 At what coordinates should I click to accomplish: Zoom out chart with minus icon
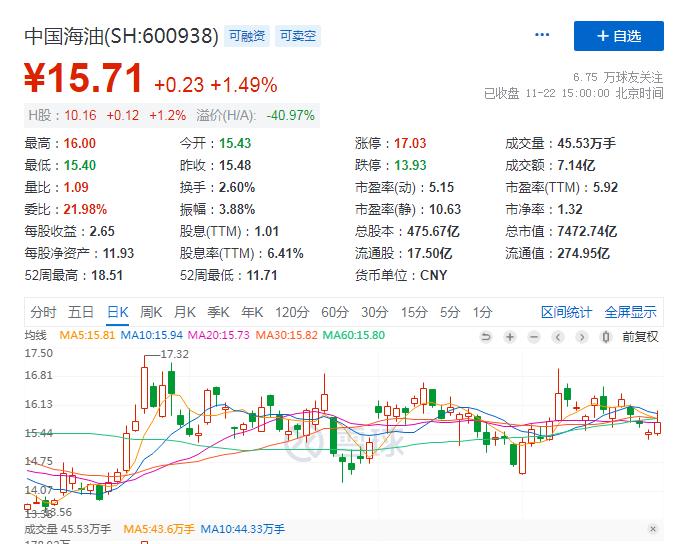(x=534, y=337)
